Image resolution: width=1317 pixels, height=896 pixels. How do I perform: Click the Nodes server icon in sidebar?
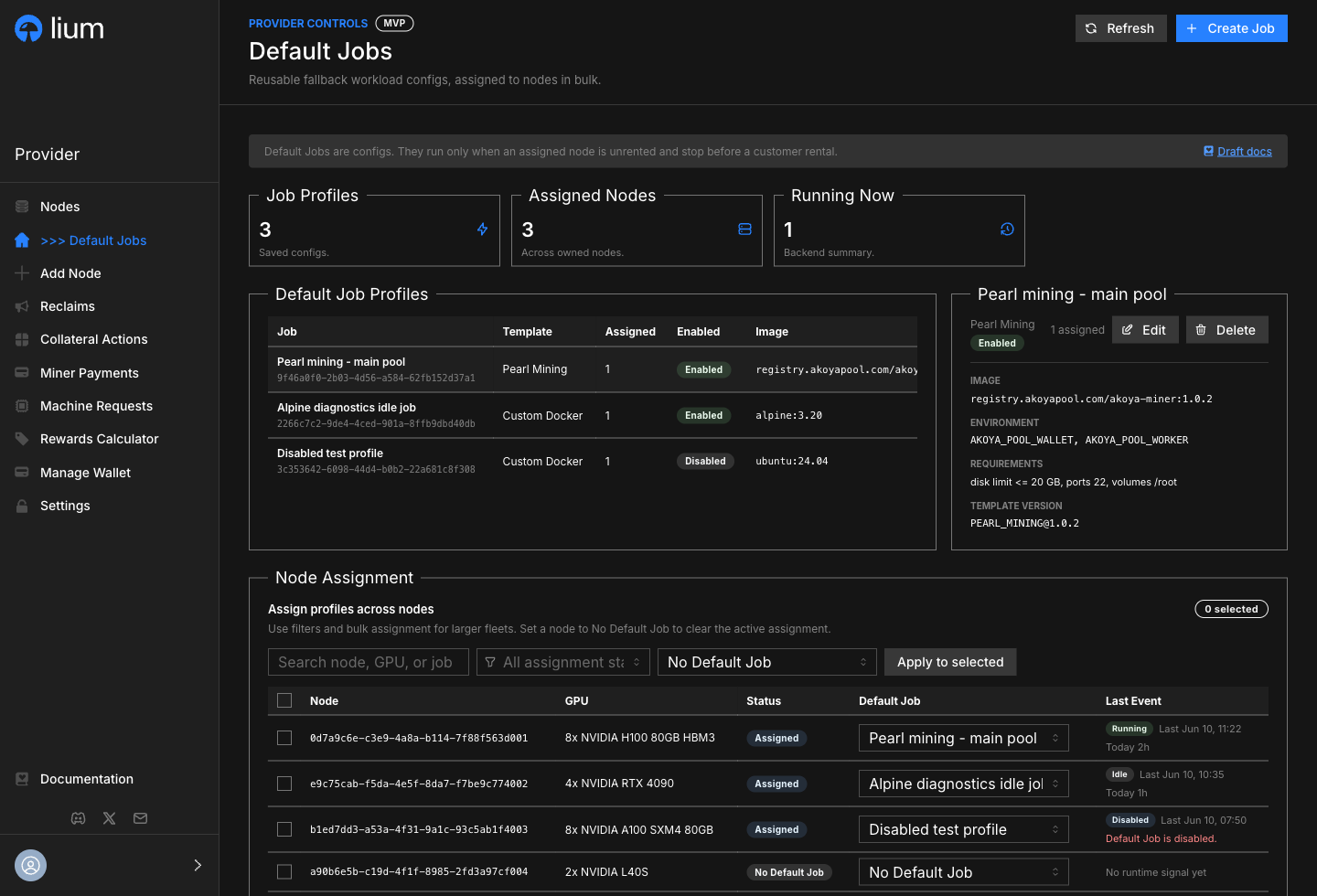tap(22, 207)
